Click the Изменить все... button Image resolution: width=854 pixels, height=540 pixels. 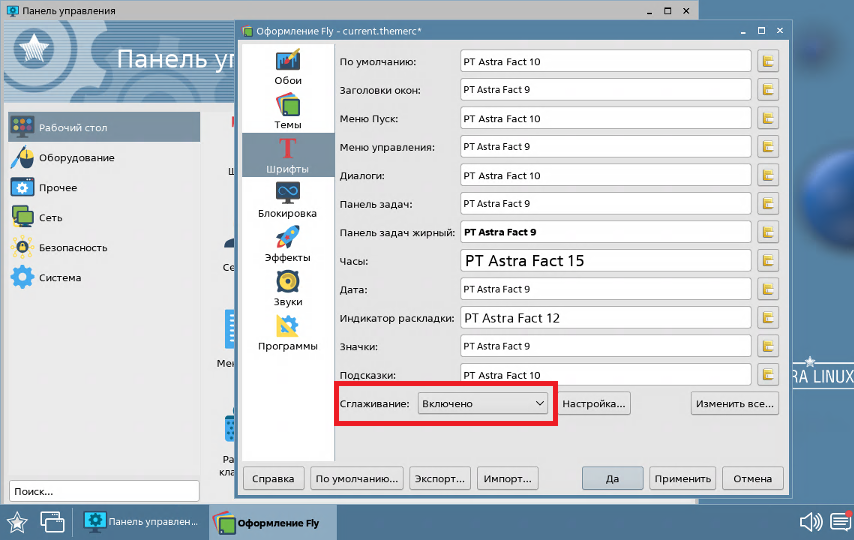point(734,403)
